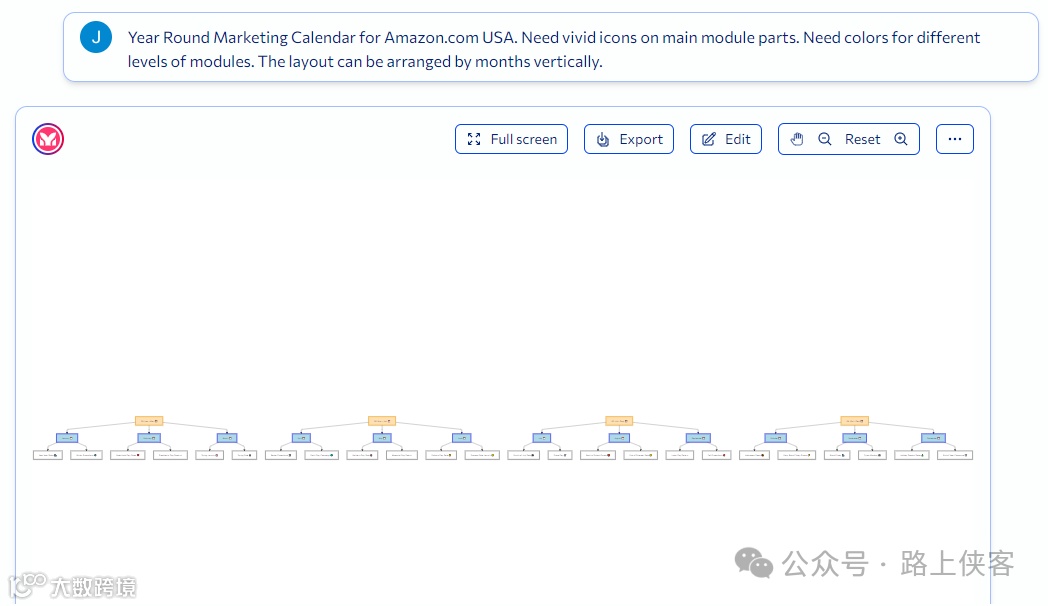Select the rightmost orange top-level node

point(854,421)
